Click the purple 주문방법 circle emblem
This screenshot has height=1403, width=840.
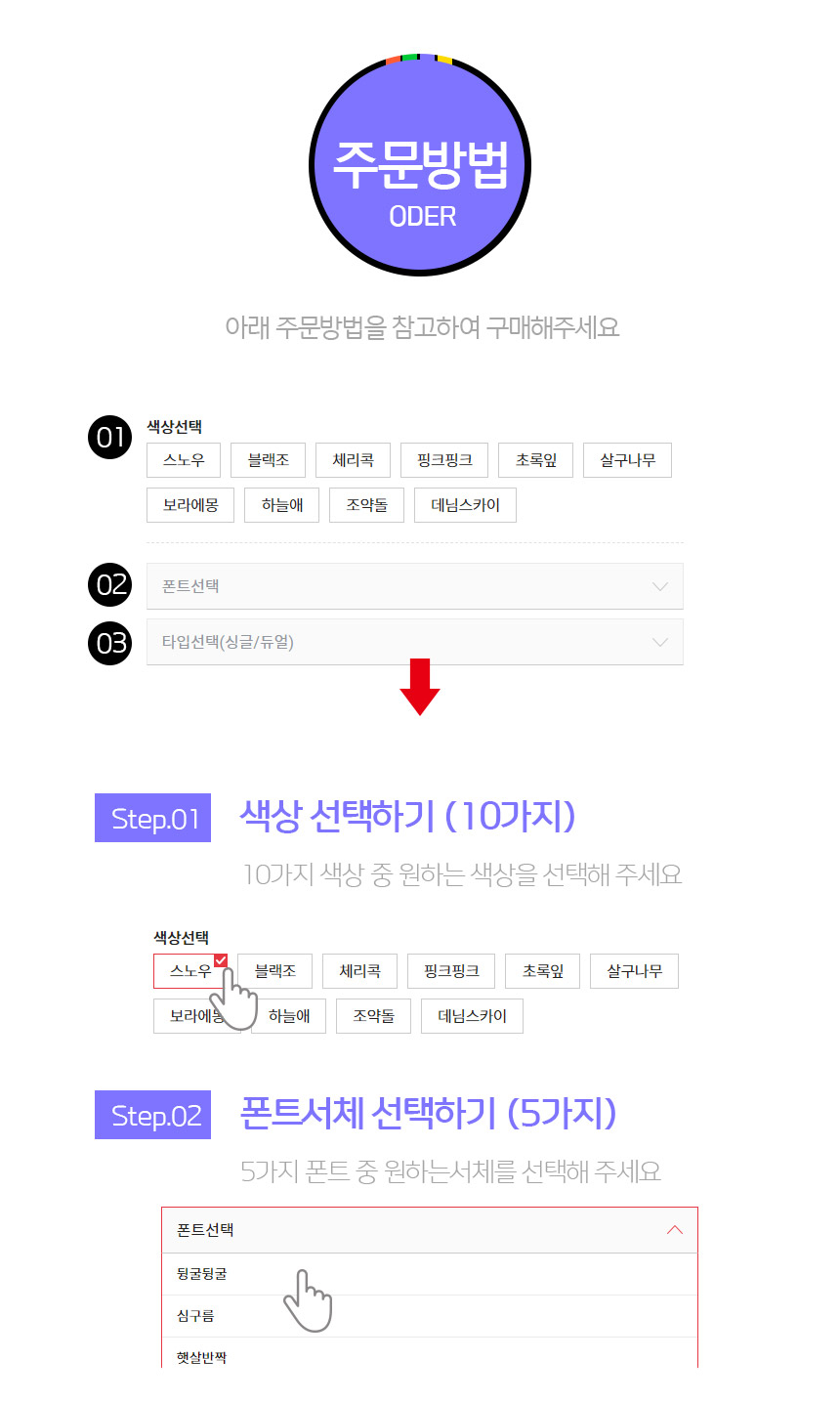click(420, 165)
